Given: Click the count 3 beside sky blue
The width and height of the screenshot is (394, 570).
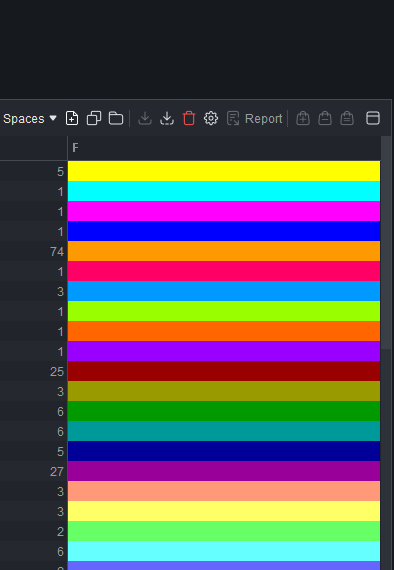Looking at the screenshot, I should tap(60, 292).
